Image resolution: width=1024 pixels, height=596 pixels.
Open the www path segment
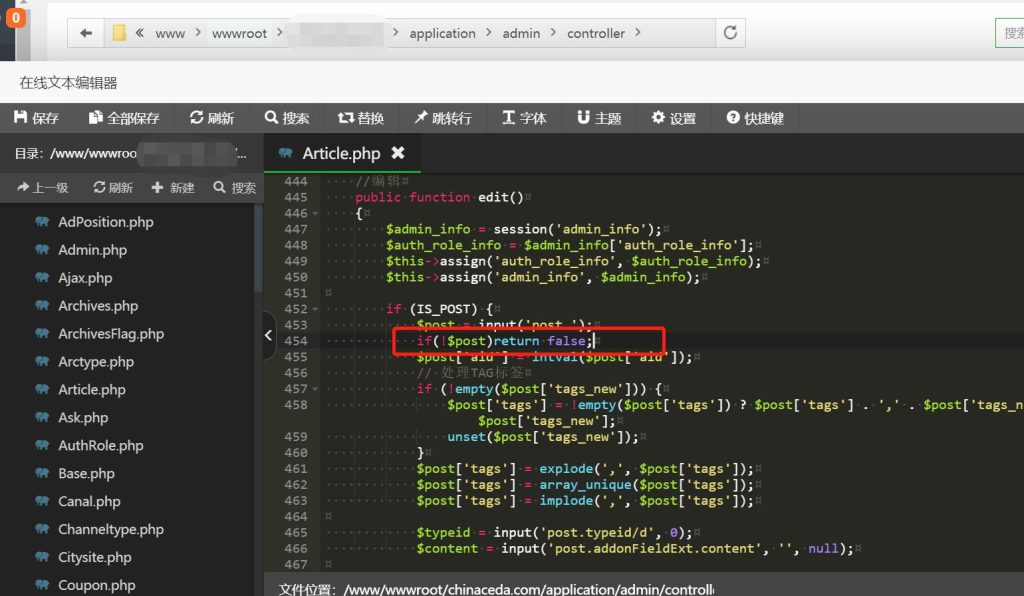click(x=170, y=33)
